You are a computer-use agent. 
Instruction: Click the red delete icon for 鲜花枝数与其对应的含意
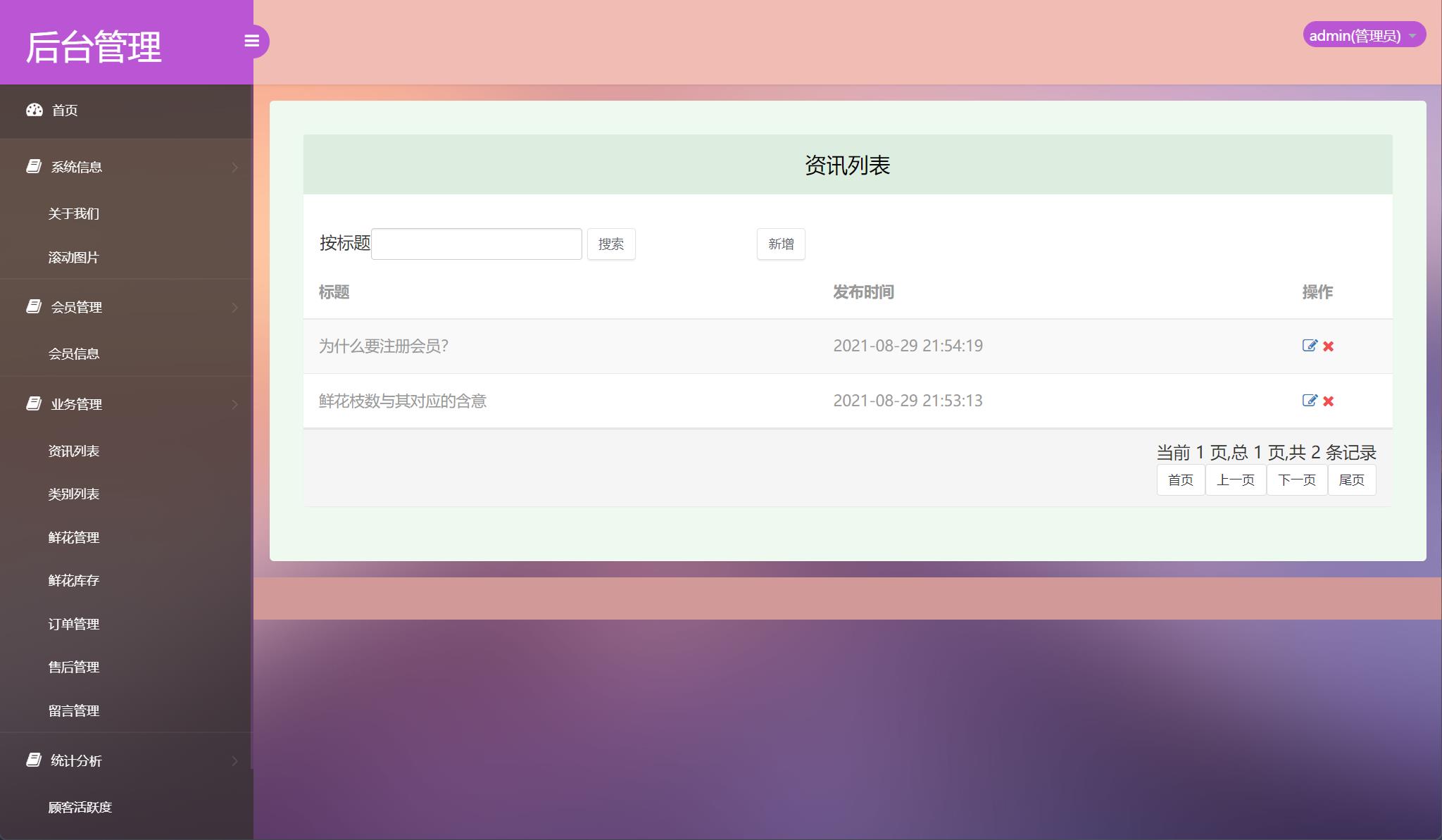(x=1327, y=401)
